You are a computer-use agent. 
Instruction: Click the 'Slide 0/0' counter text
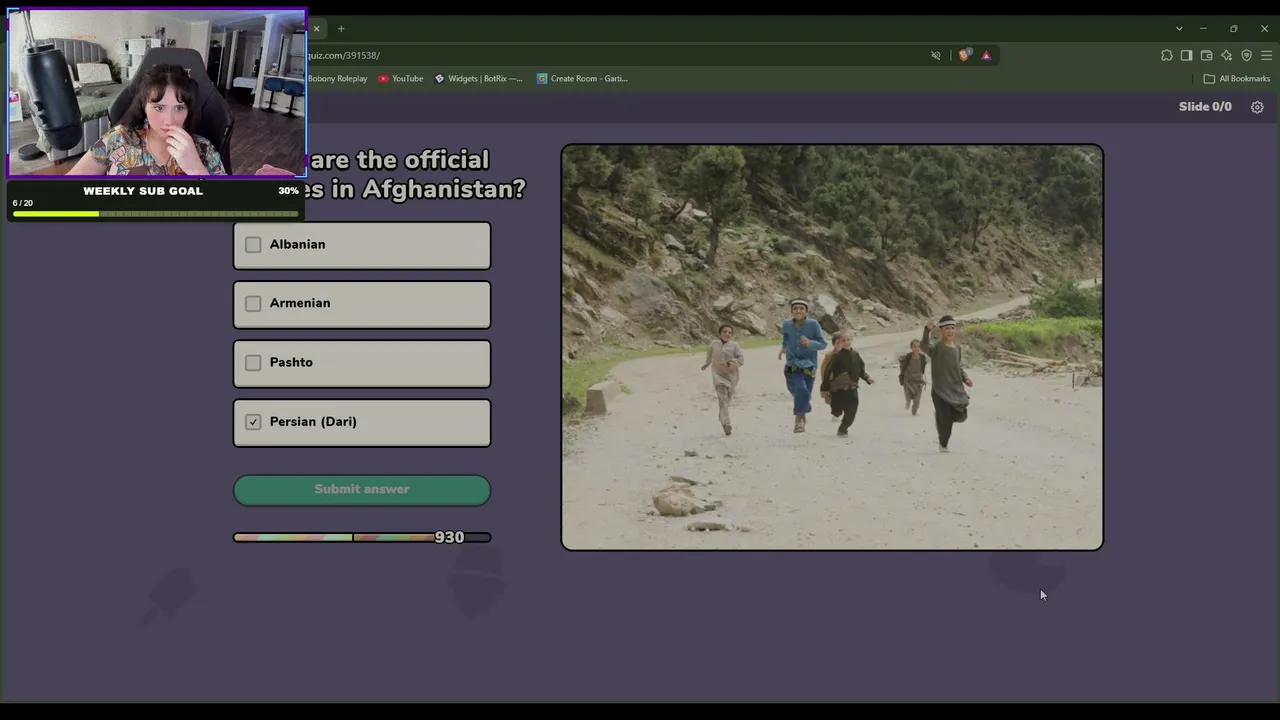coord(1205,107)
